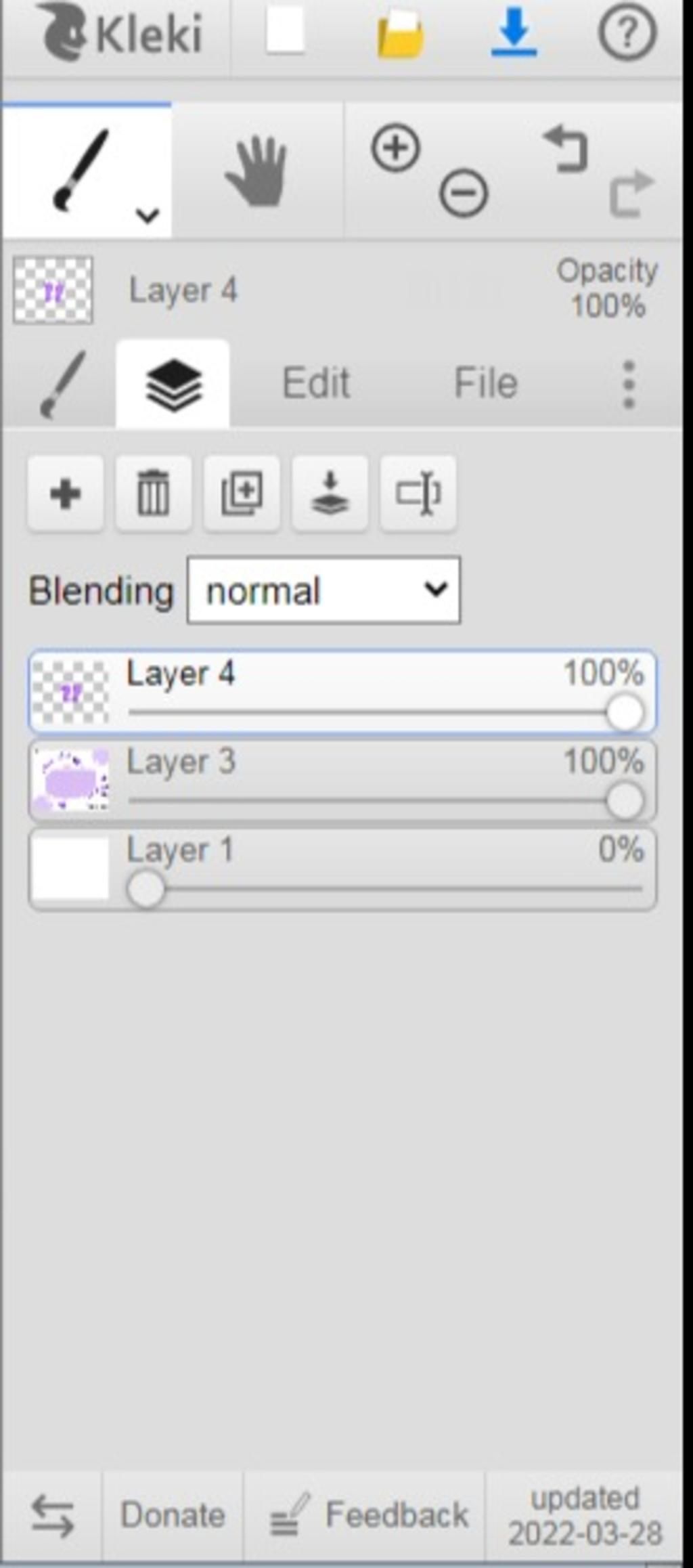Zoom out with the minus magnifier
The image size is (693, 1568).
[x=464, y=193]
